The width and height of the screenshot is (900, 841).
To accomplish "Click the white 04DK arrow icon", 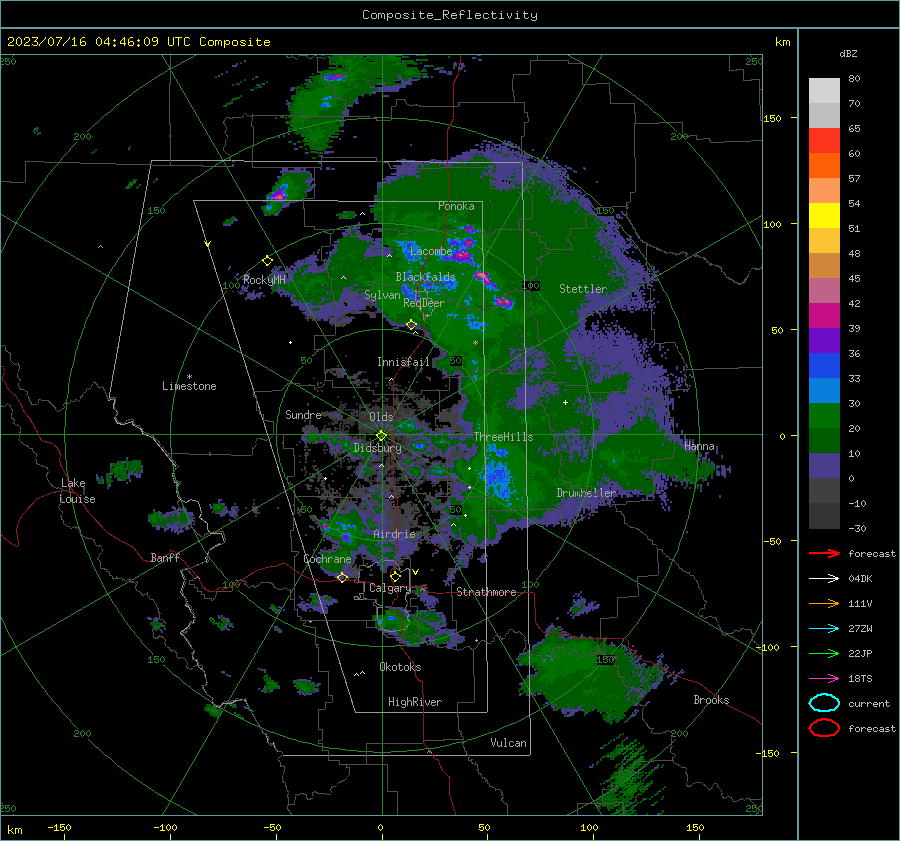I will tap(824, 578).
